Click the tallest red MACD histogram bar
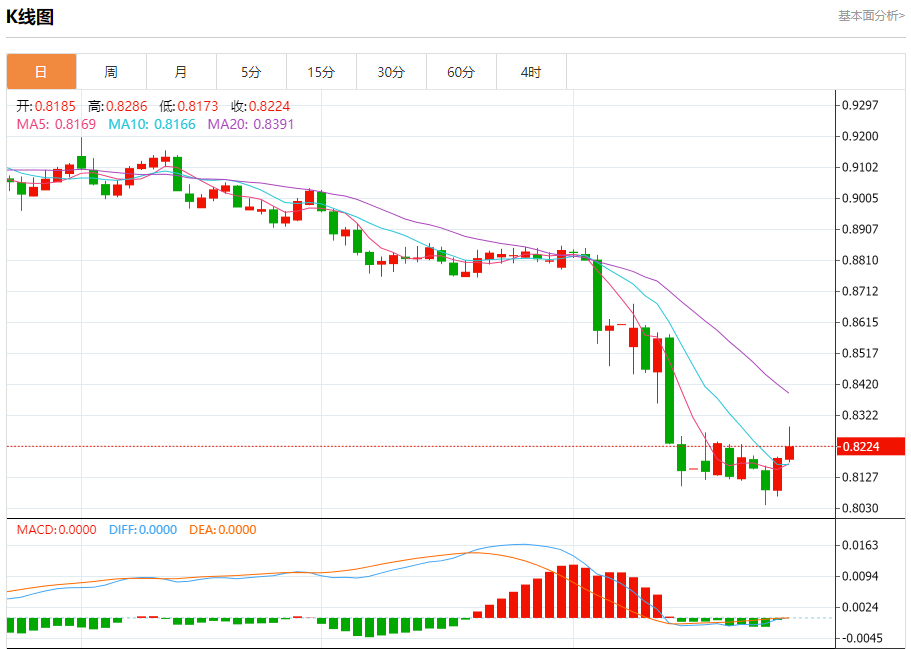The height and width of the screenshot is (649, 911). pos(573,591)
